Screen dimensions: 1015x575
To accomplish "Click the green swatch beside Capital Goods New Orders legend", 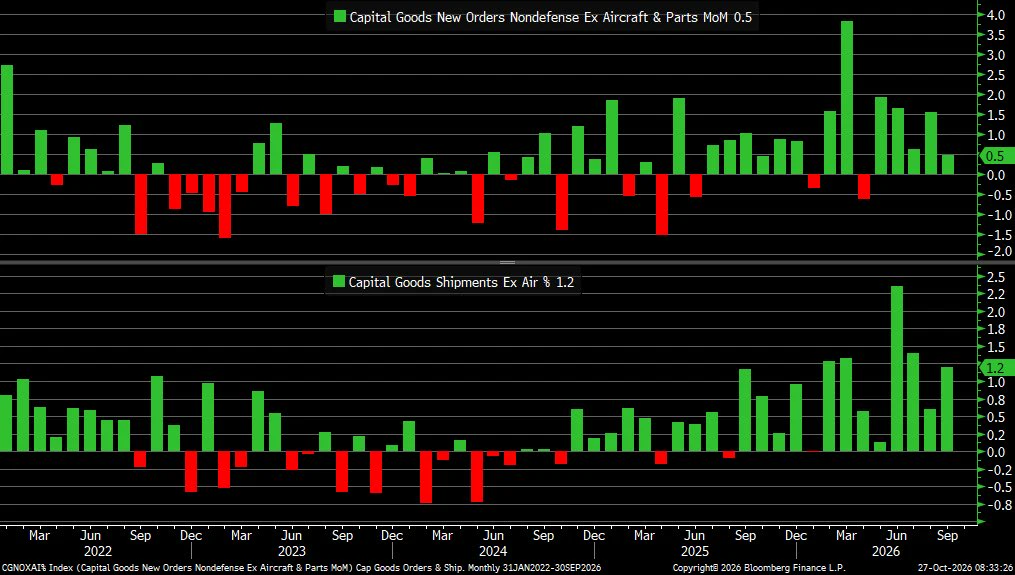I will 339,16.
